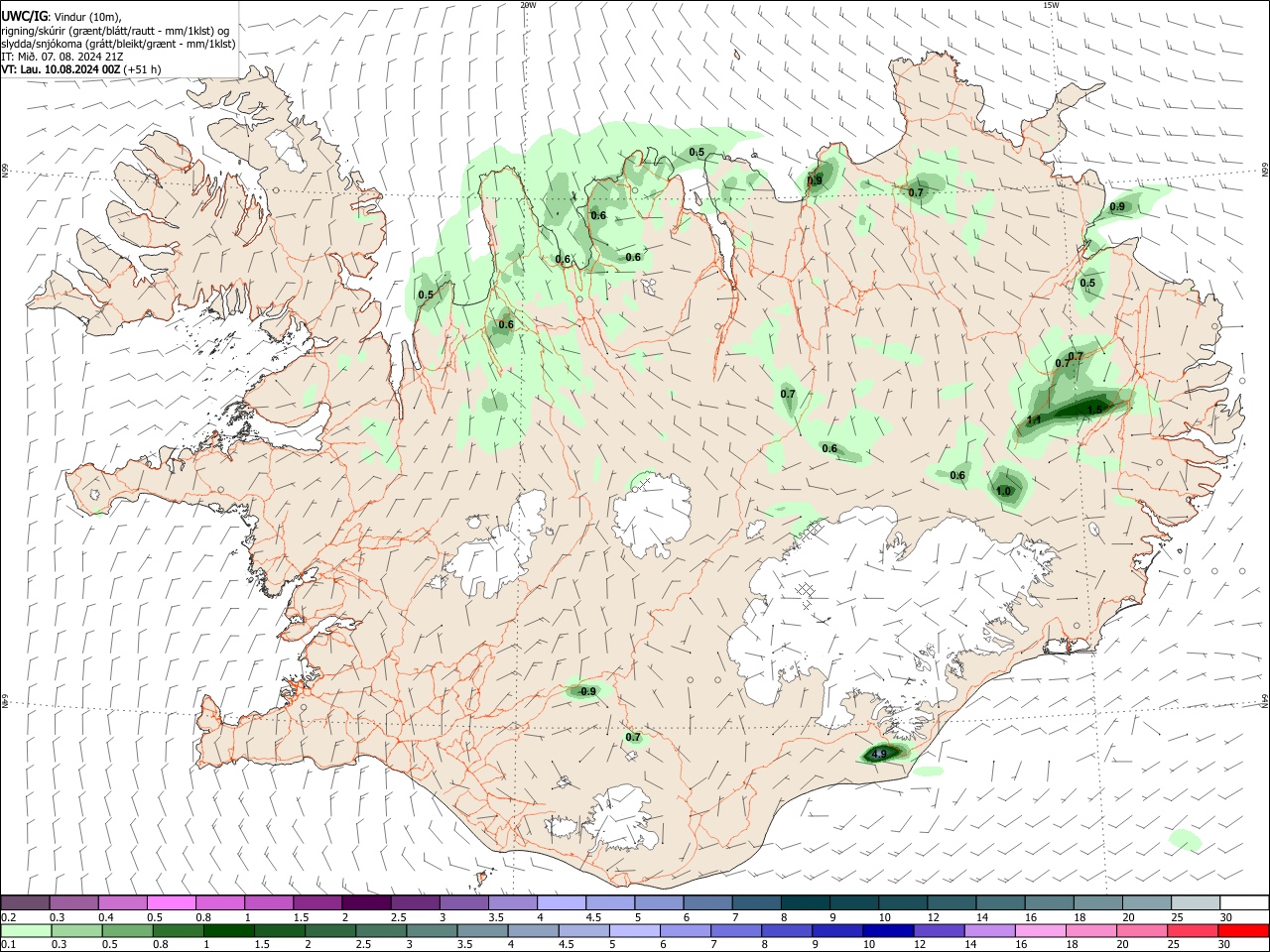Click the 1.1 rainfall value label
The height and width of the screenshot is (952, 1270).
coord(1034,420)
